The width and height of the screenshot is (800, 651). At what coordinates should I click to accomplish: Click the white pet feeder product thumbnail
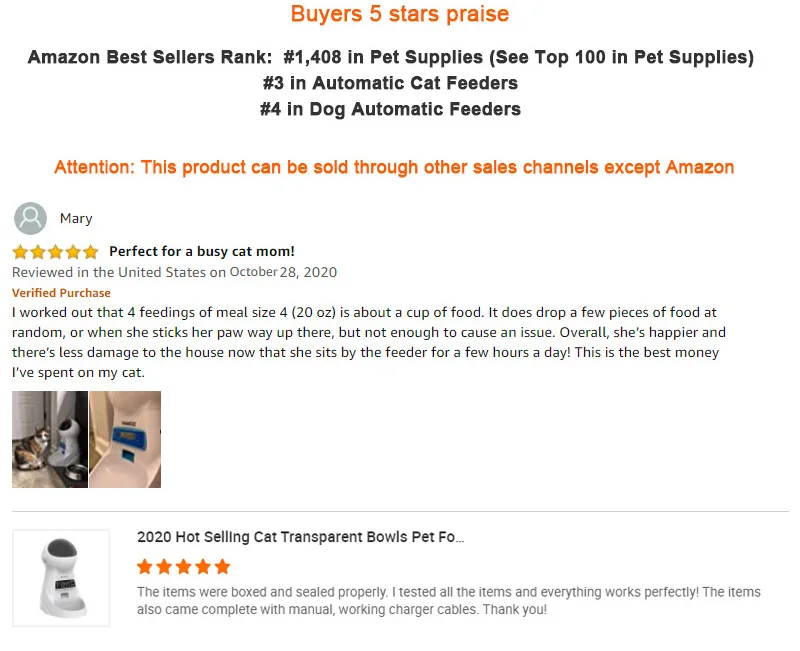pyautogui.click(x=61, y=577)
